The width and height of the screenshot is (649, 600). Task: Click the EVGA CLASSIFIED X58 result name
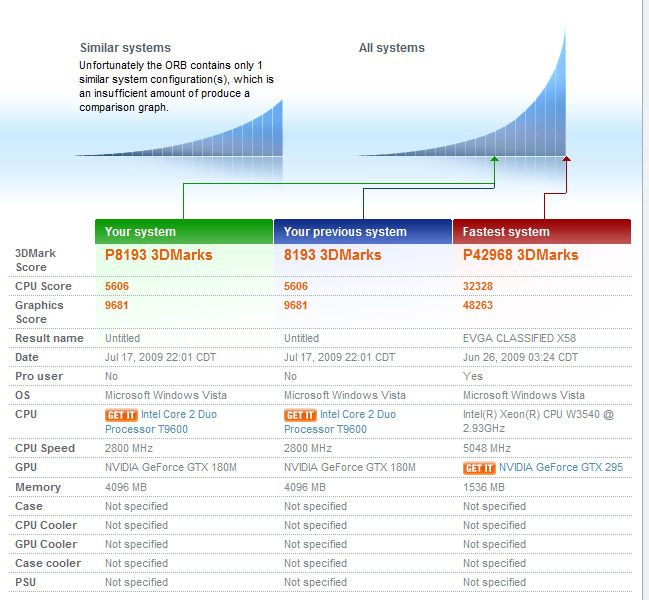pyautogui.click(x=519, y=338)
